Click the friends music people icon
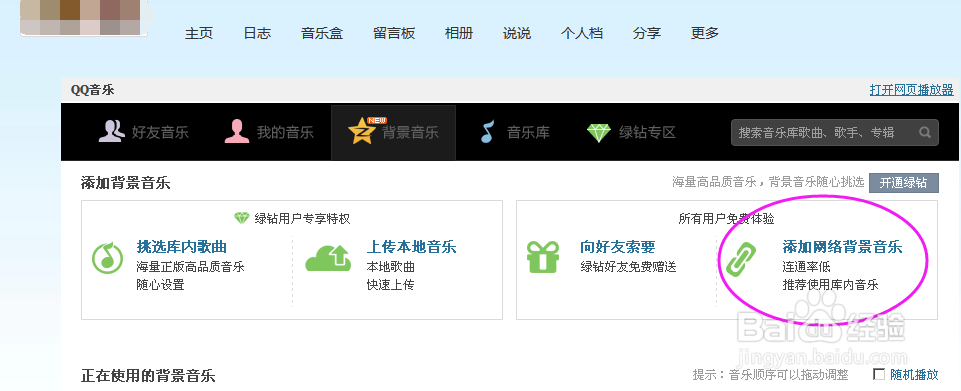The image size is (961, 391). (111, 131)
